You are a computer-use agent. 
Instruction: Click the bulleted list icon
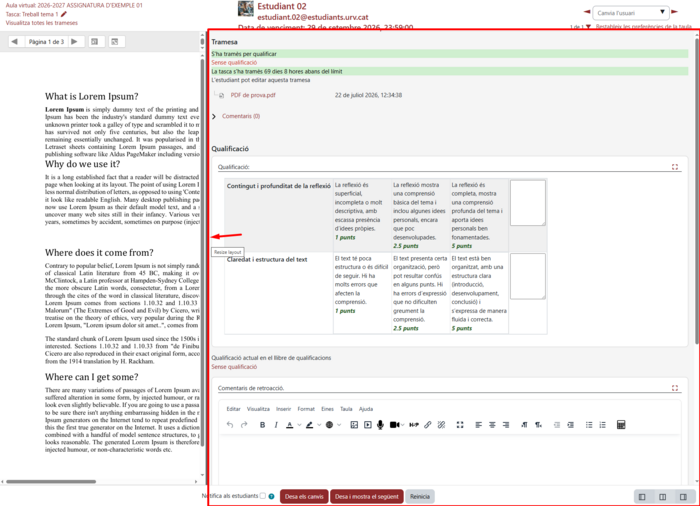(589, 425)
